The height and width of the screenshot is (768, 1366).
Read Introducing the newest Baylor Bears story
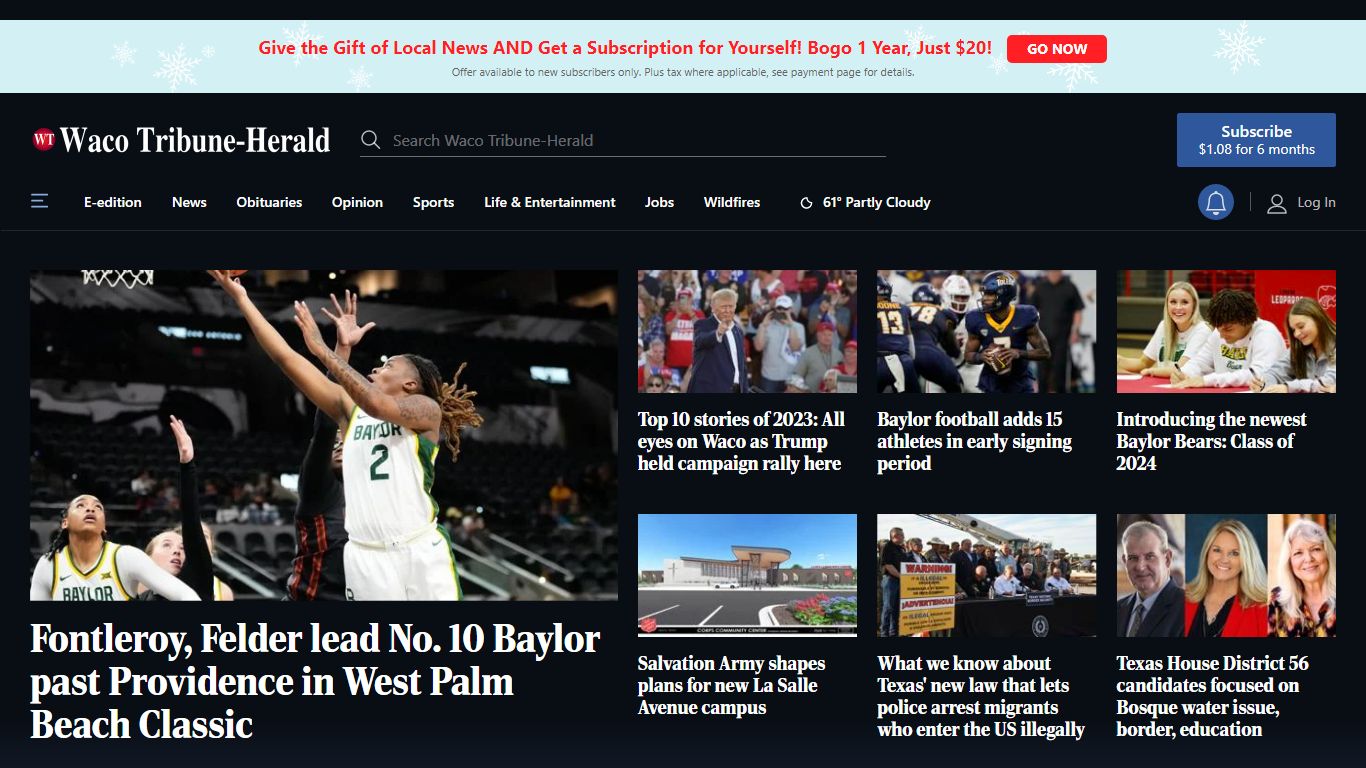click(1212, 441)
